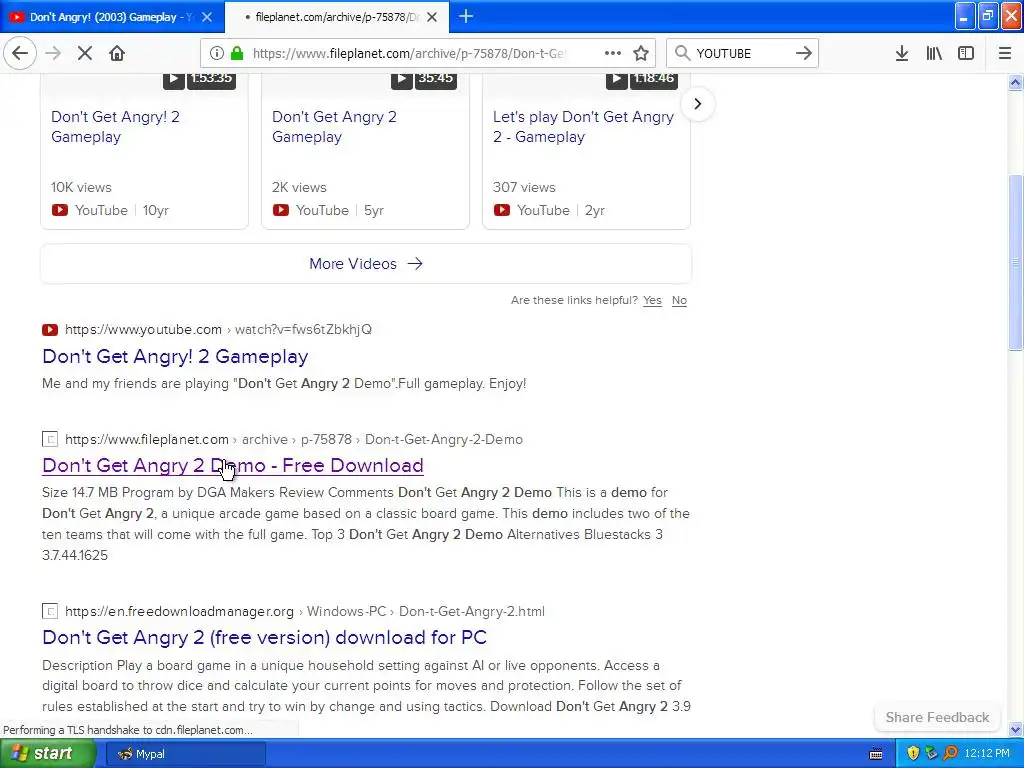Select the Mypal taskbar button
The image size is (1024, 768).
click(x=185, y=754)
